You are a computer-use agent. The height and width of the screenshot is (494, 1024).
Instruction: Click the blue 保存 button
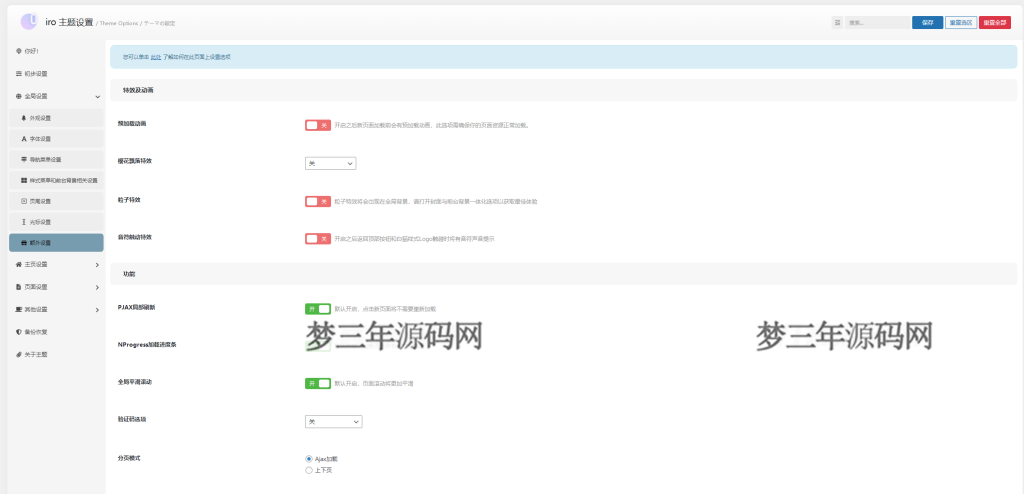(x=927, y=22)
